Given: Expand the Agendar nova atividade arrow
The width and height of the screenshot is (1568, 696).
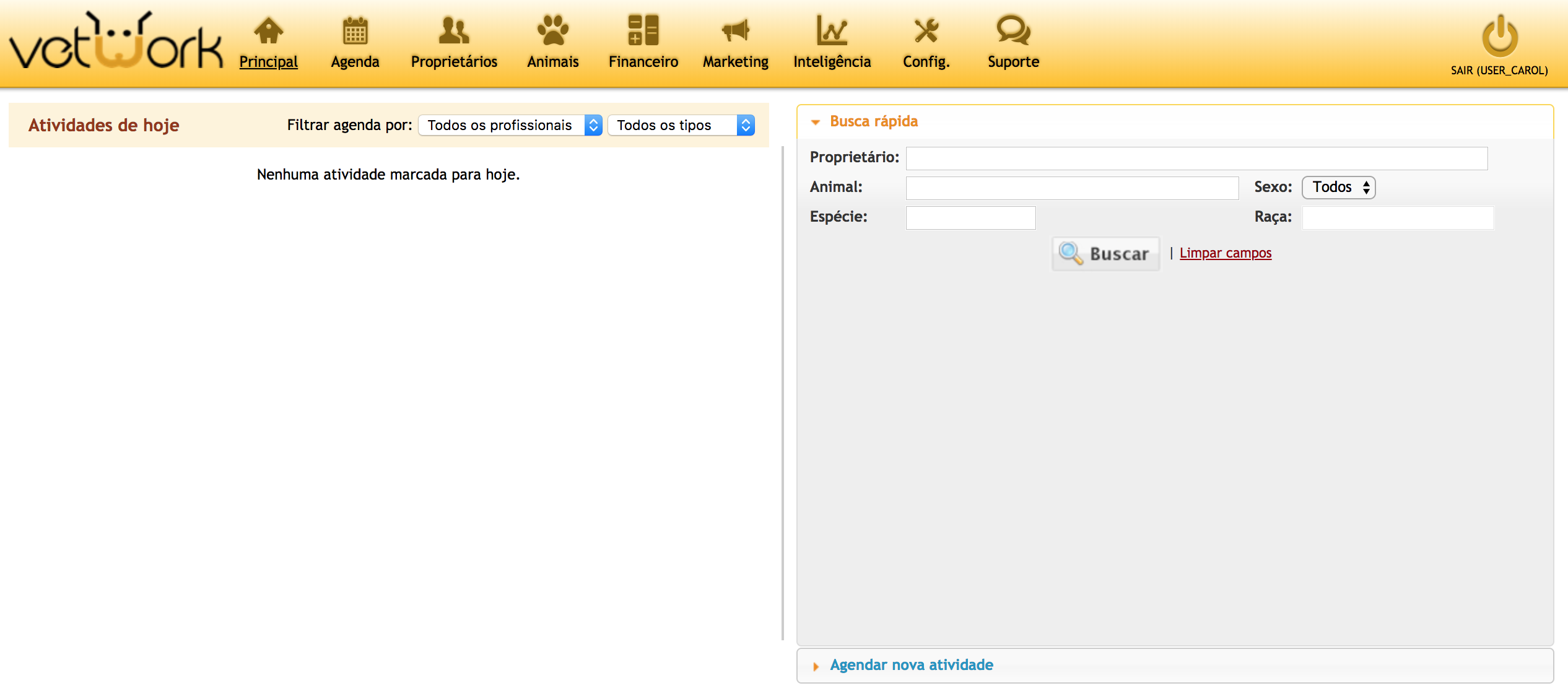Looking at the screenshot, I should tap(816, 666).
